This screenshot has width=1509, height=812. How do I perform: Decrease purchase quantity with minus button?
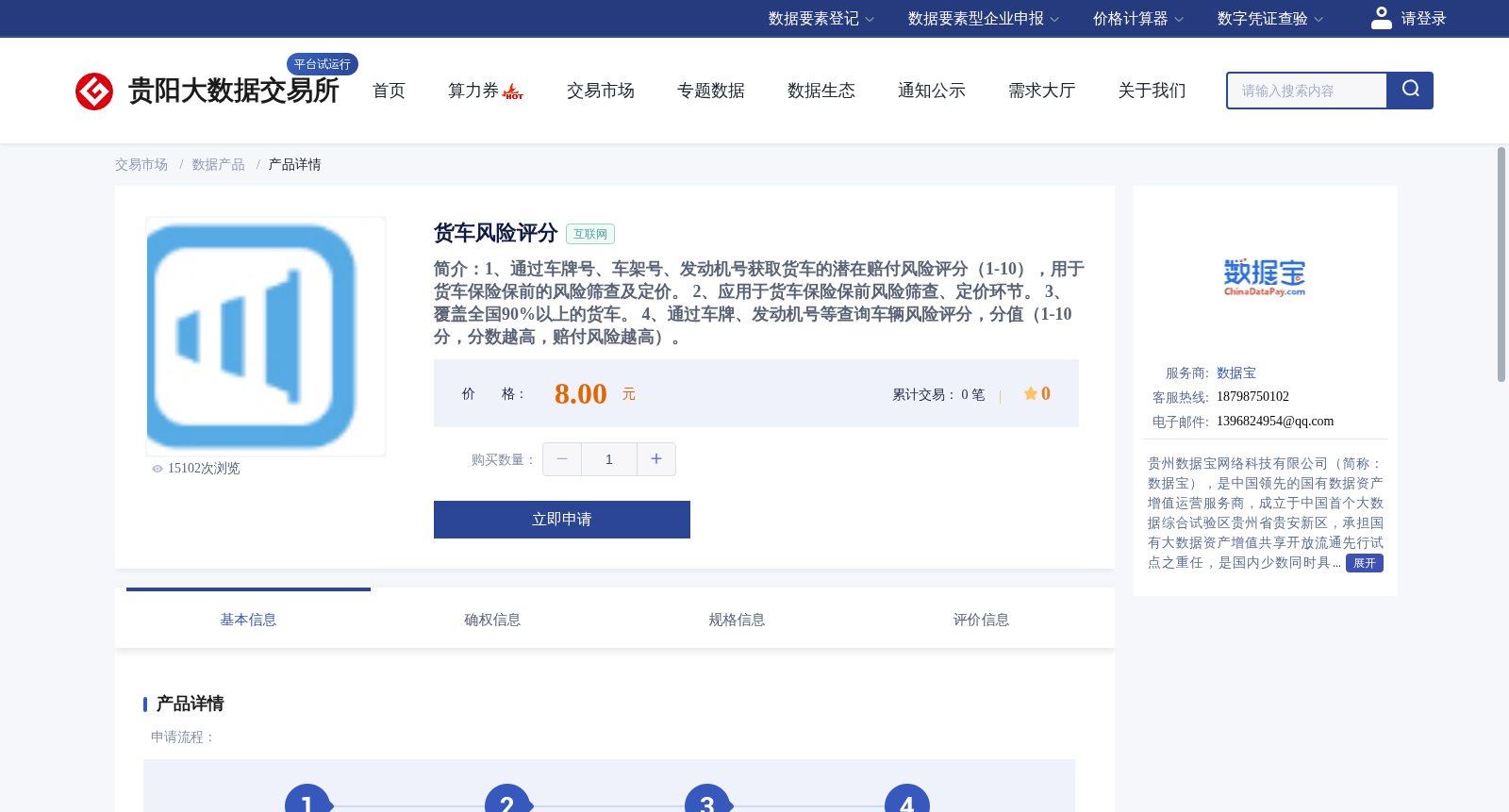[562, 459]
